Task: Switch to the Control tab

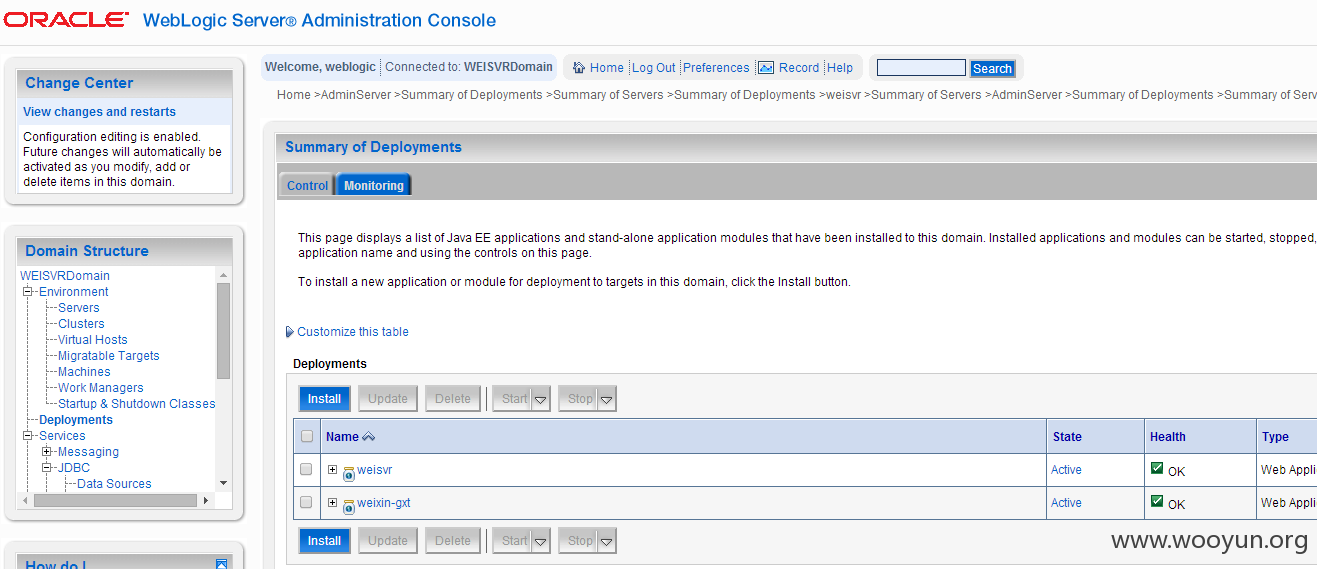Action: coord(307,185)
